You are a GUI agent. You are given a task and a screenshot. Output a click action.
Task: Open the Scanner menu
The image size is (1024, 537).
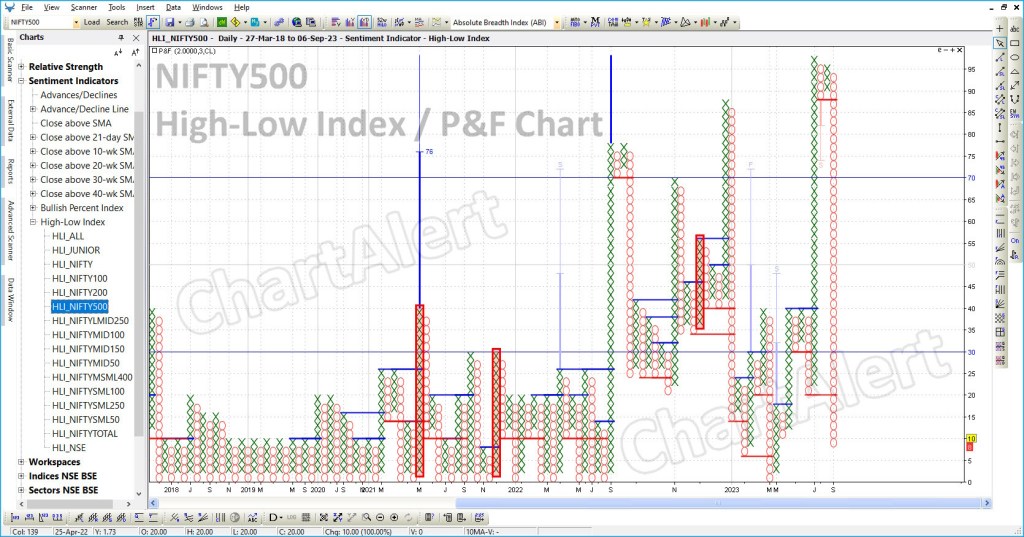pos(84,7)
